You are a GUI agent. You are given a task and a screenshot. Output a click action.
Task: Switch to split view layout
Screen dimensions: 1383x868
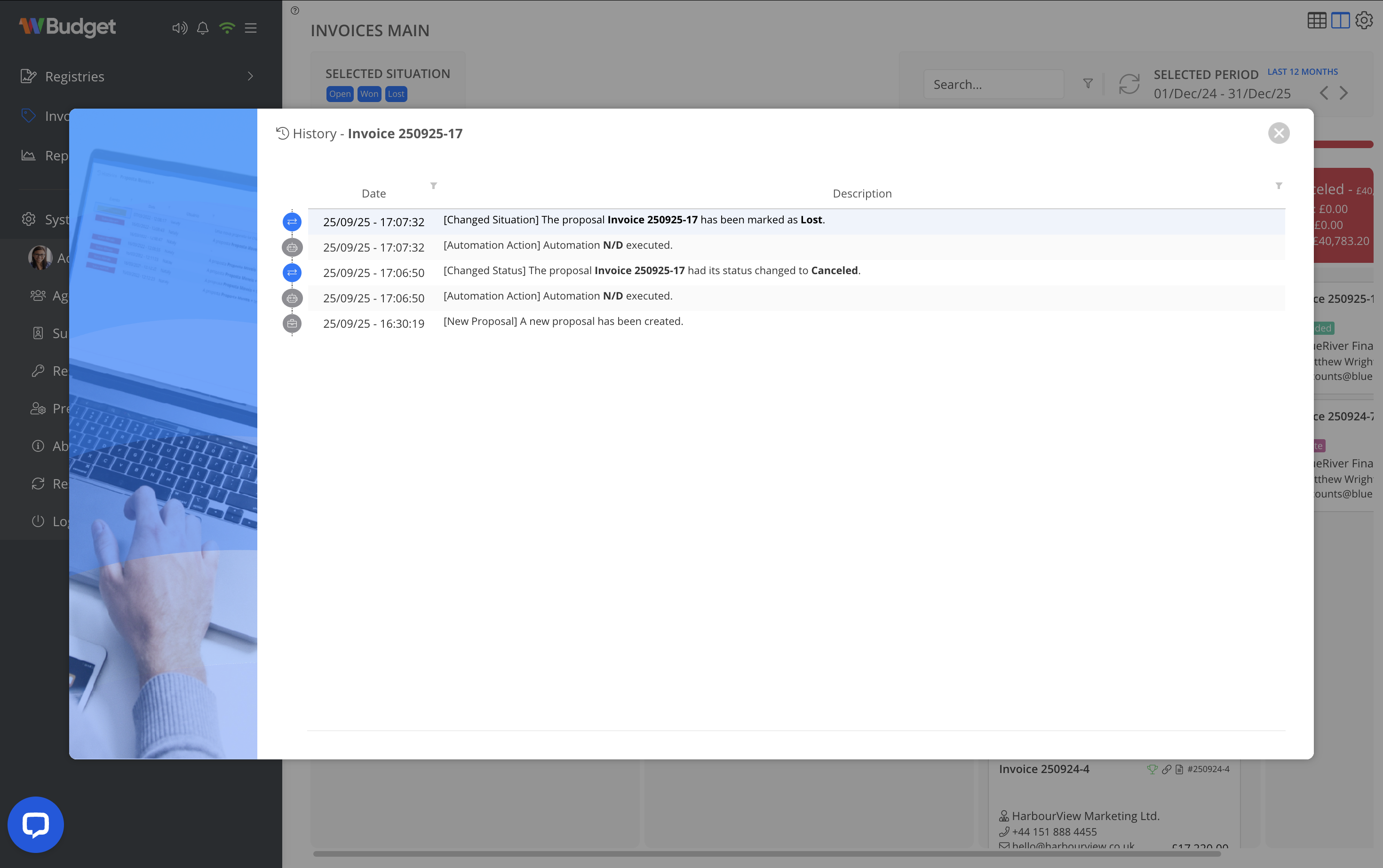point(1340,20)
